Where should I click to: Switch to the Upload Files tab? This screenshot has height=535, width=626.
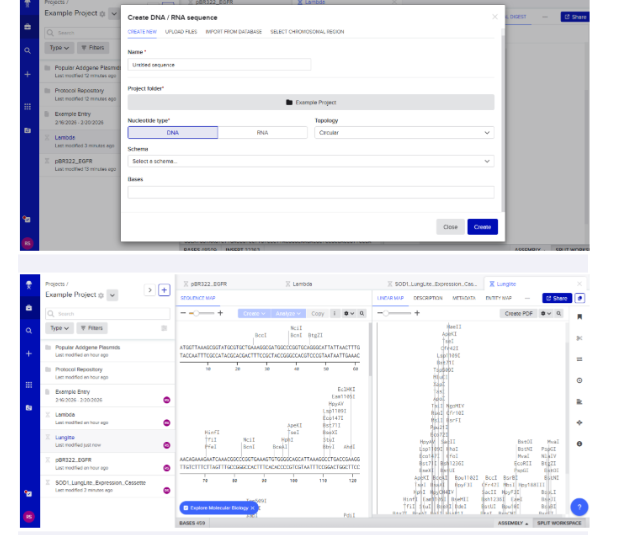181,32
